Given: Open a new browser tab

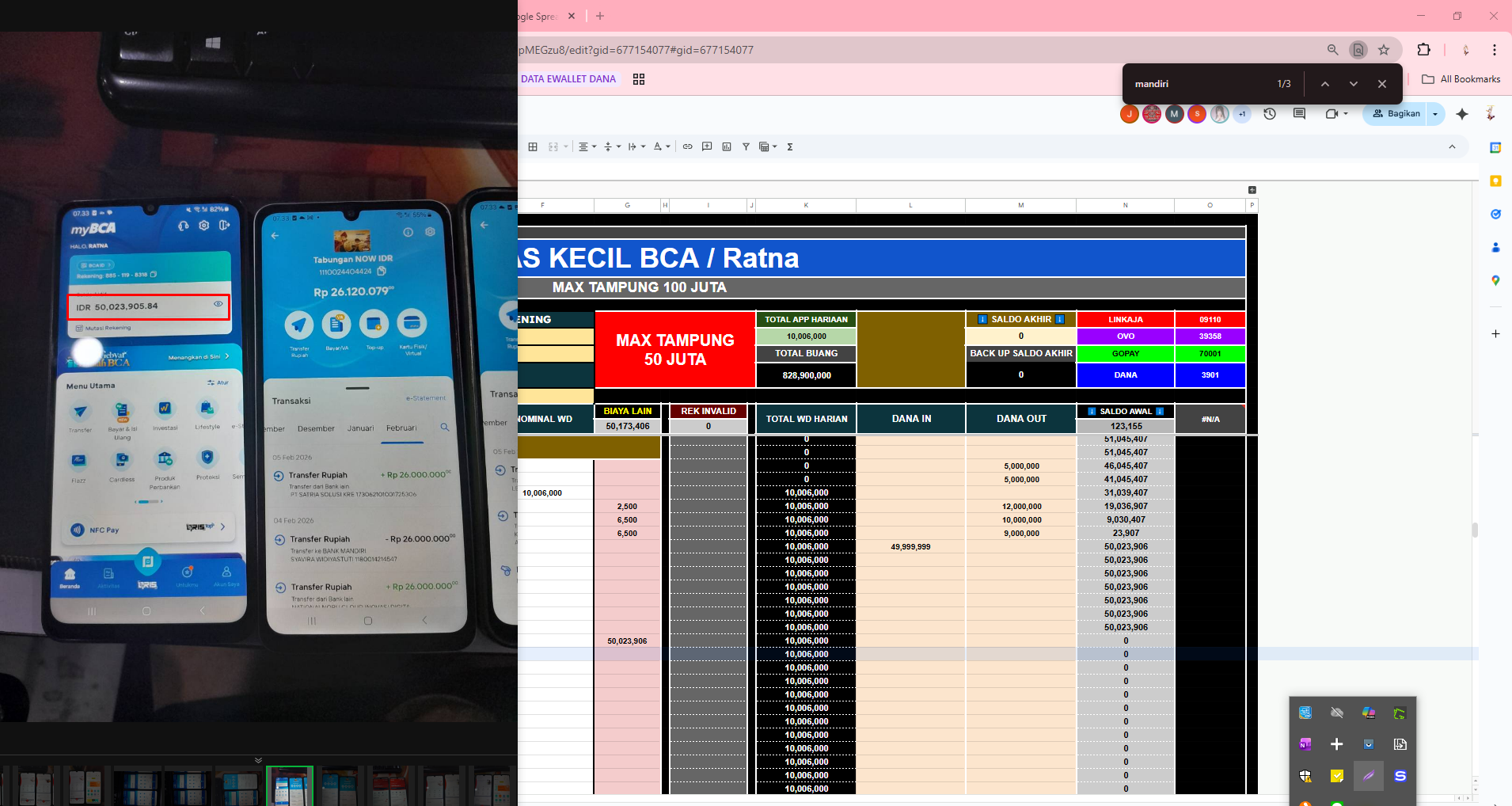Looking at the screenshot, I should pos(600,16).
